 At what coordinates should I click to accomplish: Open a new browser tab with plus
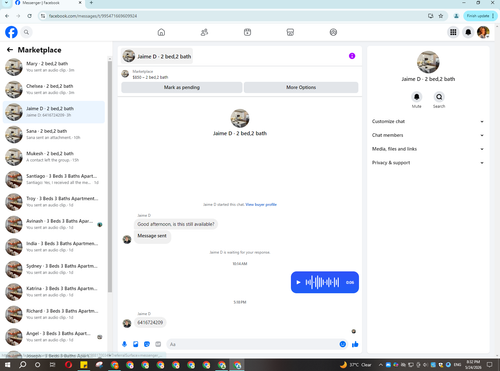pyautogui.click(x=91, y=3)
